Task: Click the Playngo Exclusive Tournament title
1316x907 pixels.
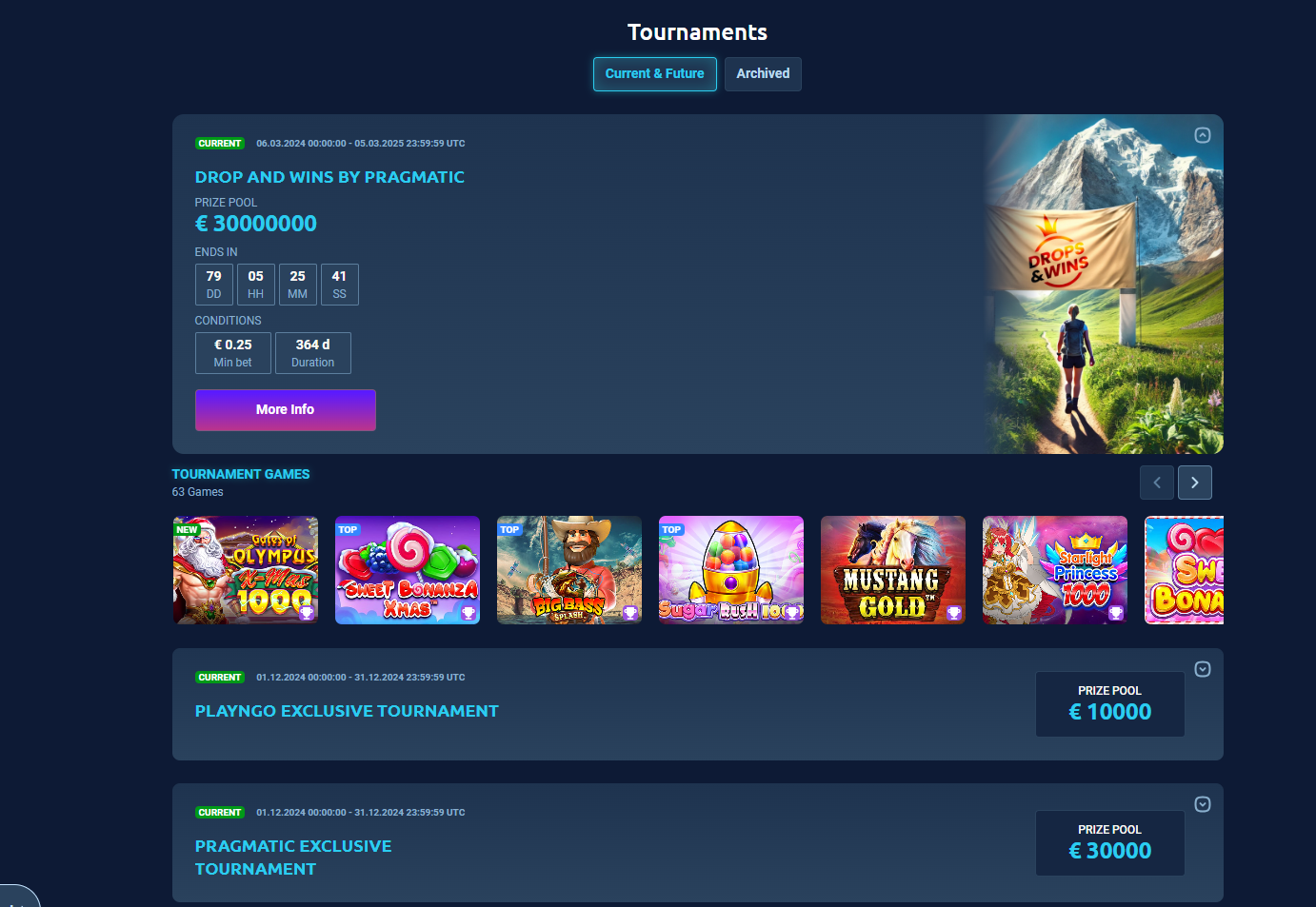Action: click(x=347, y=711)
